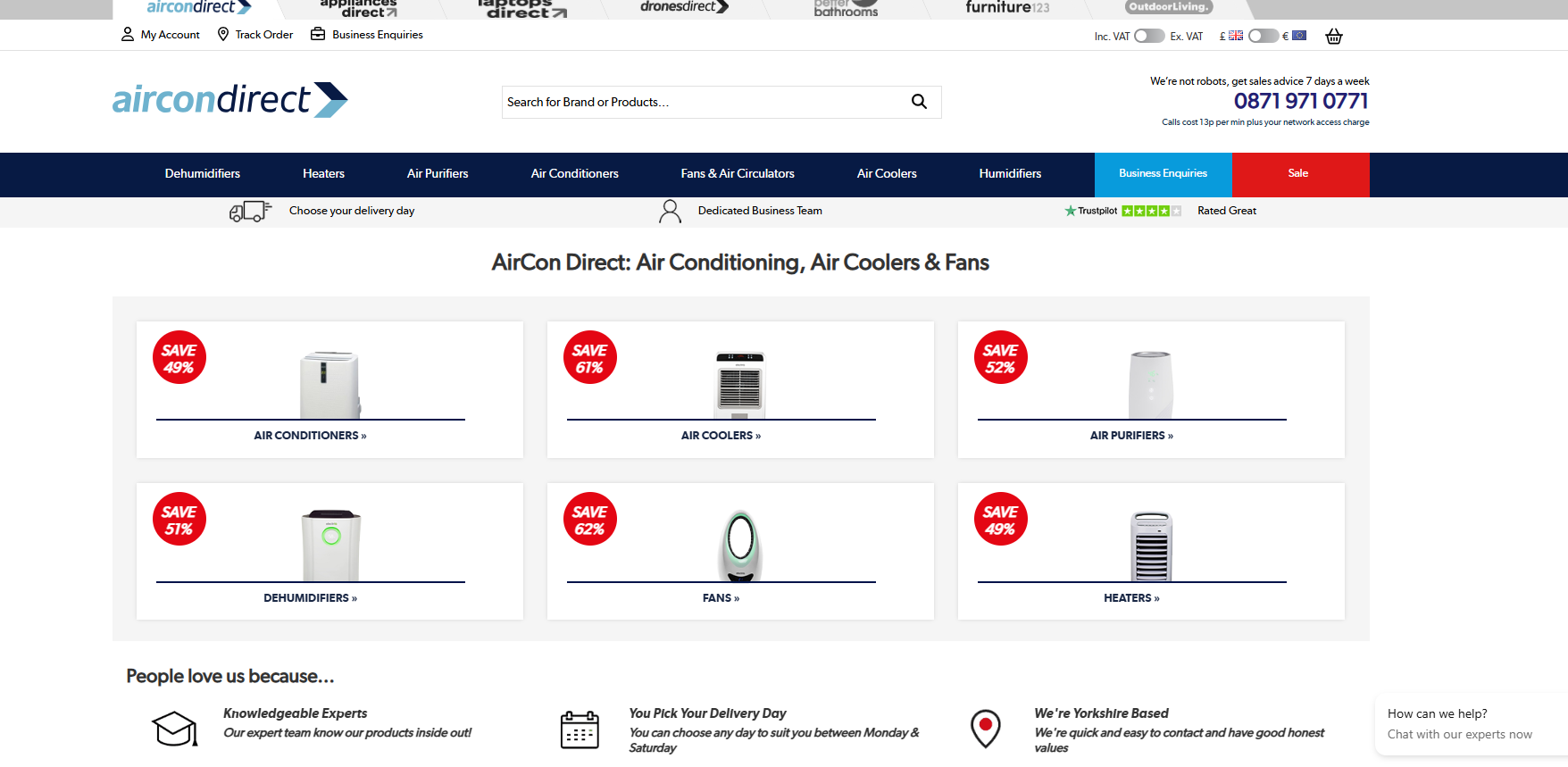Open the shopping basket icon

pos(1334,37)
